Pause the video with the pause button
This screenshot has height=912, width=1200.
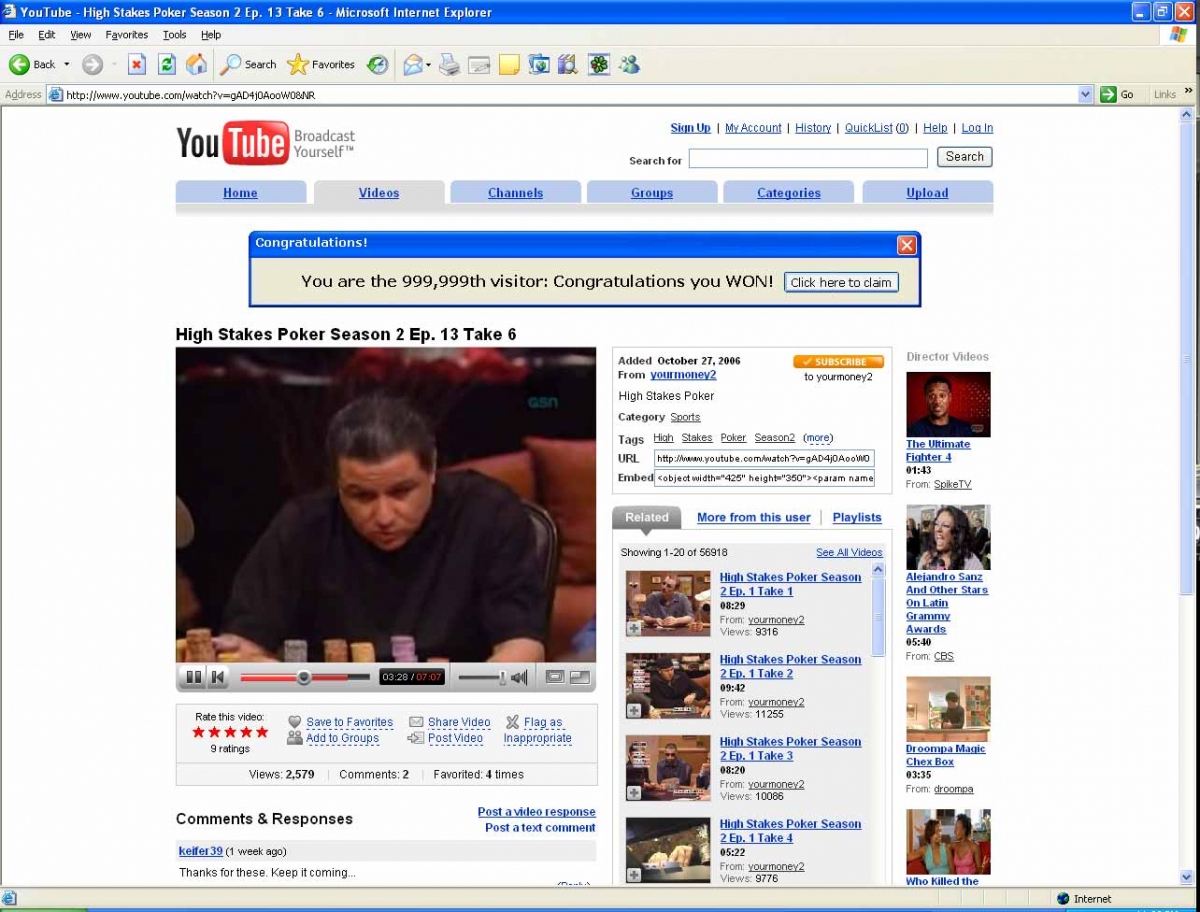click(193, 677)
